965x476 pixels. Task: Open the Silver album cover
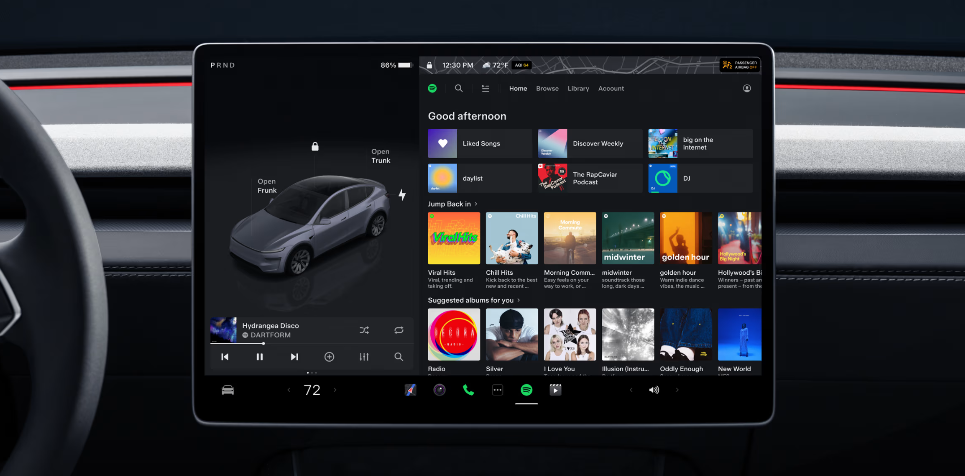(x=511, y=334)
